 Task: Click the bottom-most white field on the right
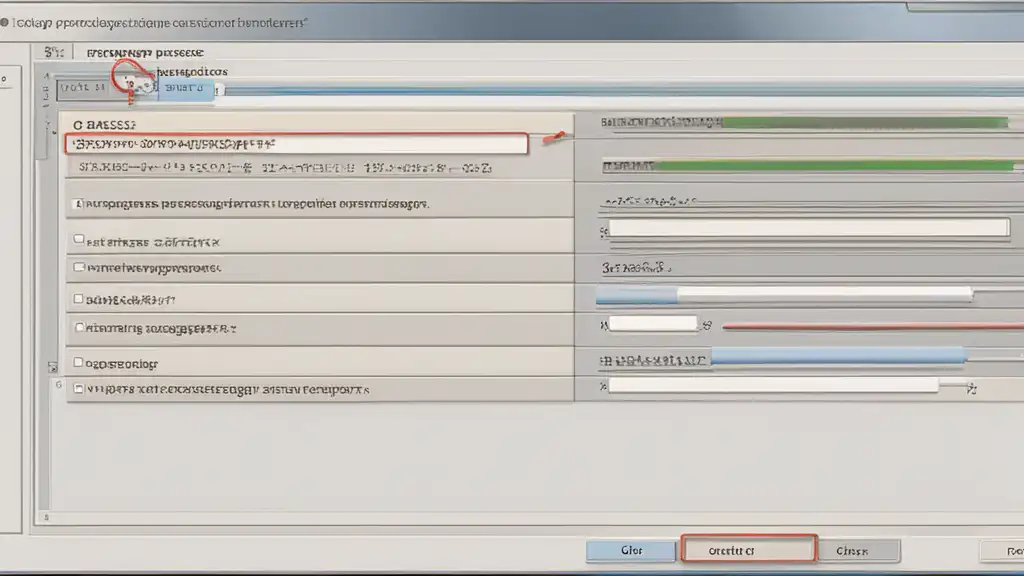[x=773, y=385]
